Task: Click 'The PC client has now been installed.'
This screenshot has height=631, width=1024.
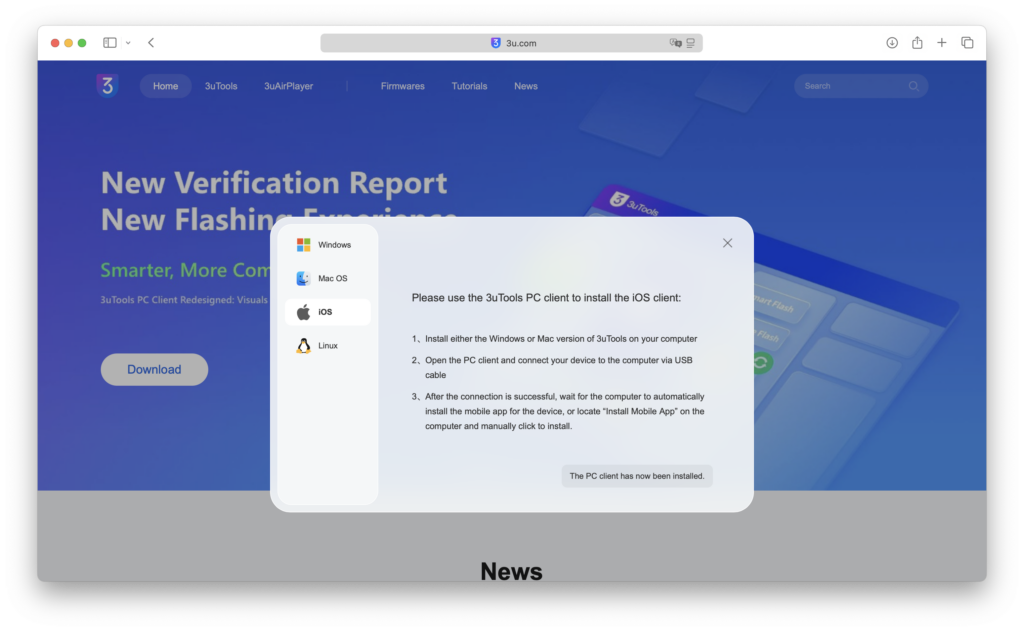Action: pyautogui.click(x=637, y=476)
